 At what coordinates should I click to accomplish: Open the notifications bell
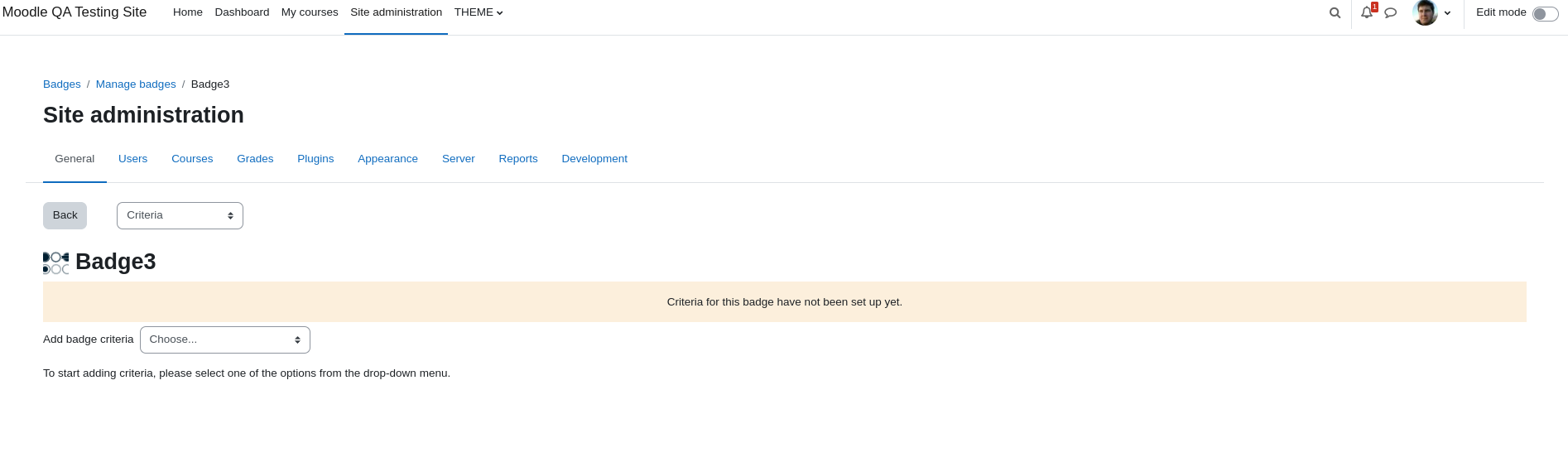click(x=1367, y=12)
